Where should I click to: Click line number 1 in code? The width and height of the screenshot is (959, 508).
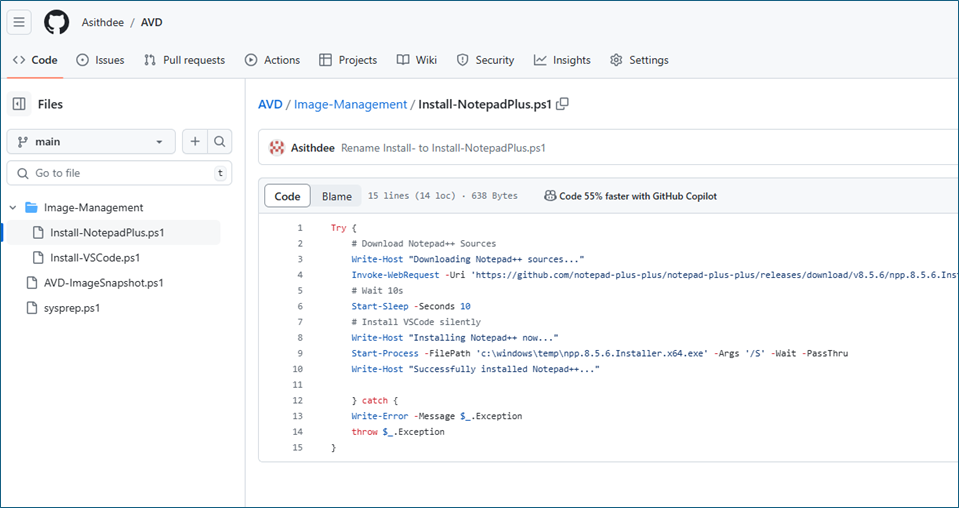tap(300, 228)
